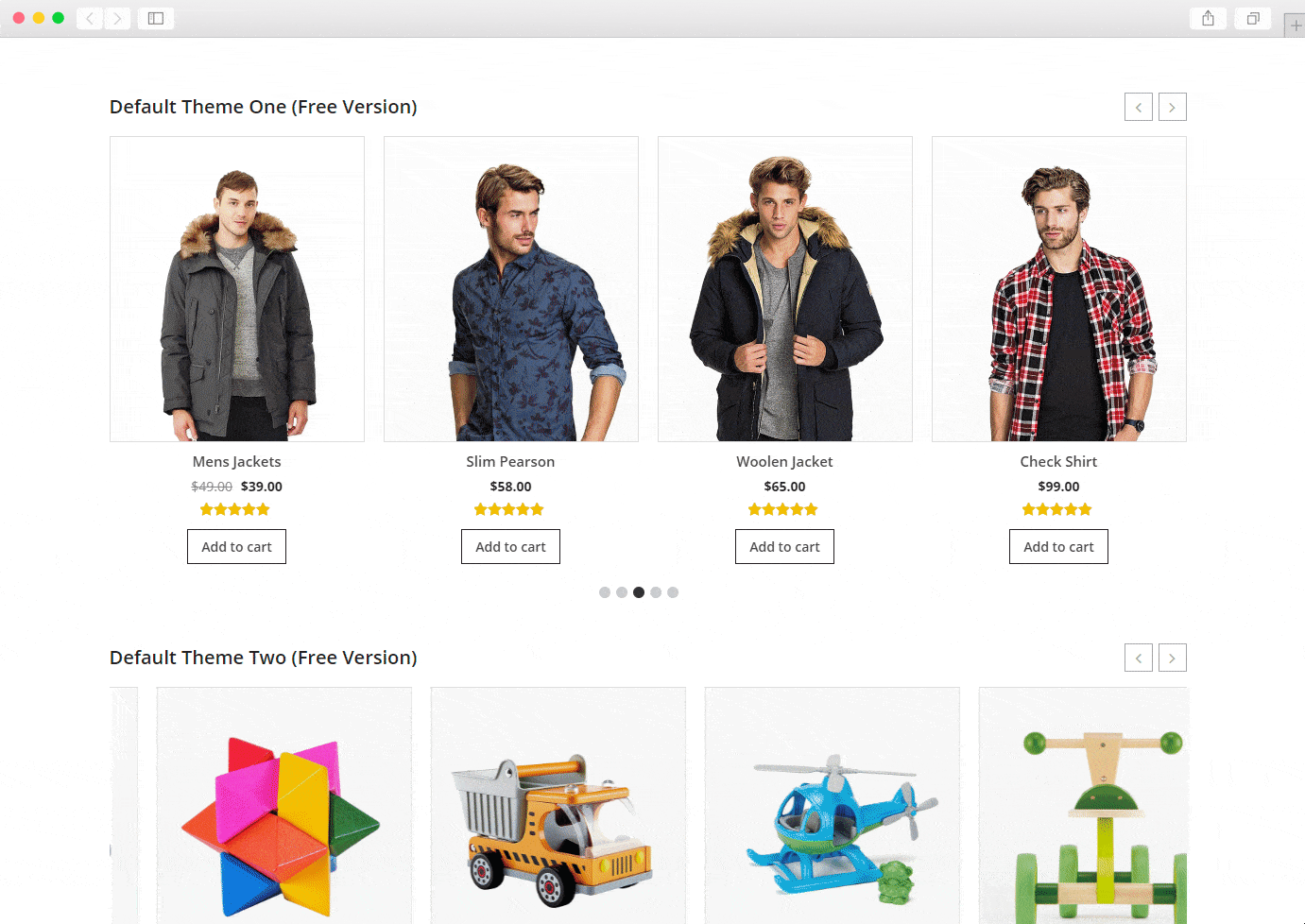1305x924 pixels.
Task: Open the Woolen Jacket product title
Action: click(x=784, y=462)
